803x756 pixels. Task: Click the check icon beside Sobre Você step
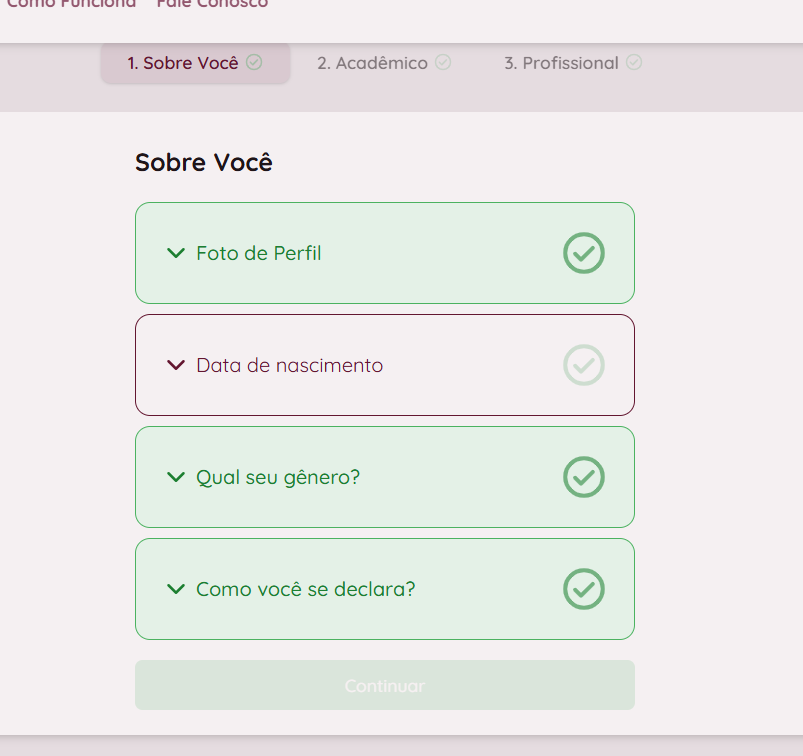click(254, 63)
